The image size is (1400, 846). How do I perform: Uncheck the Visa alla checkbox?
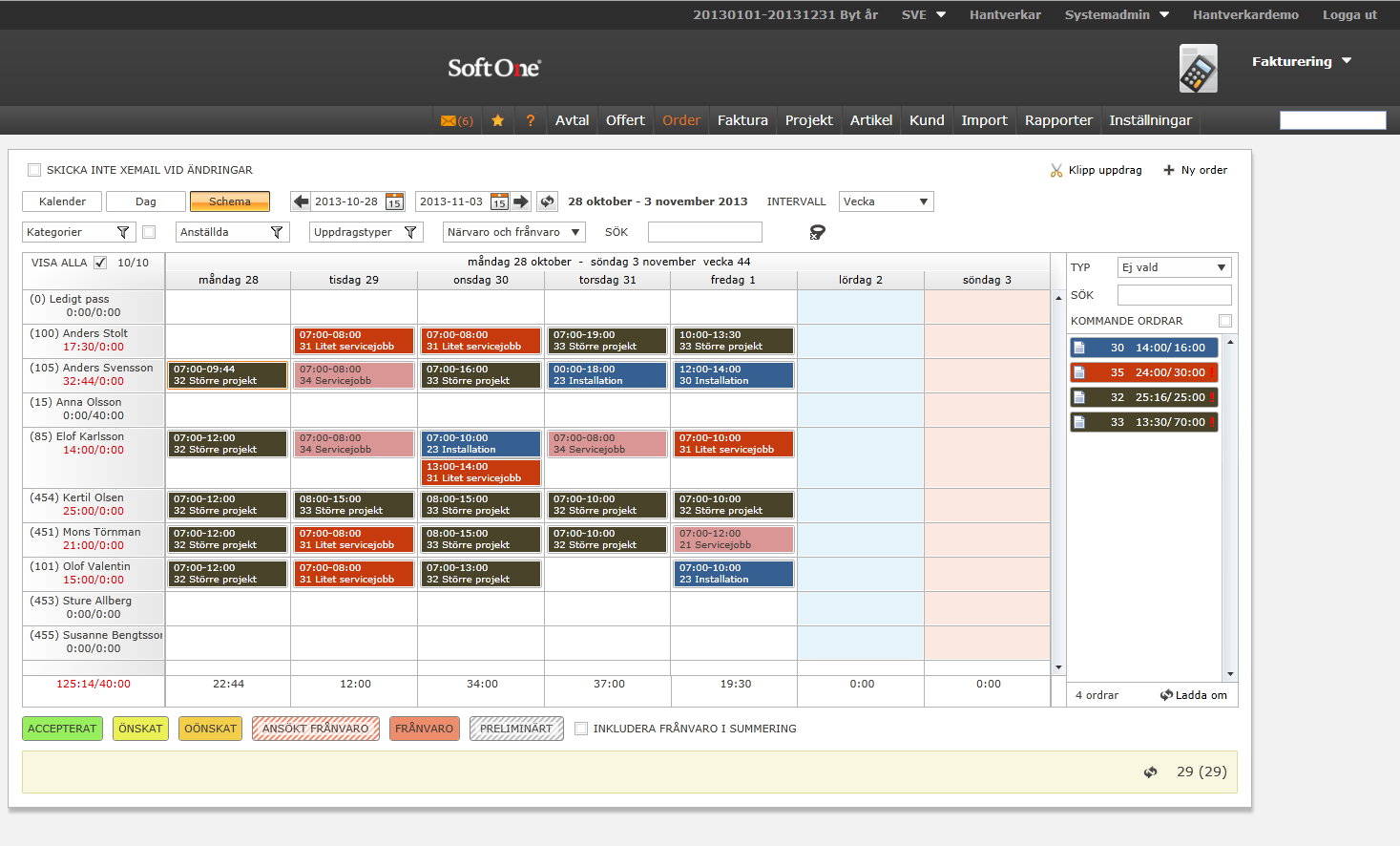coord(100,263)
